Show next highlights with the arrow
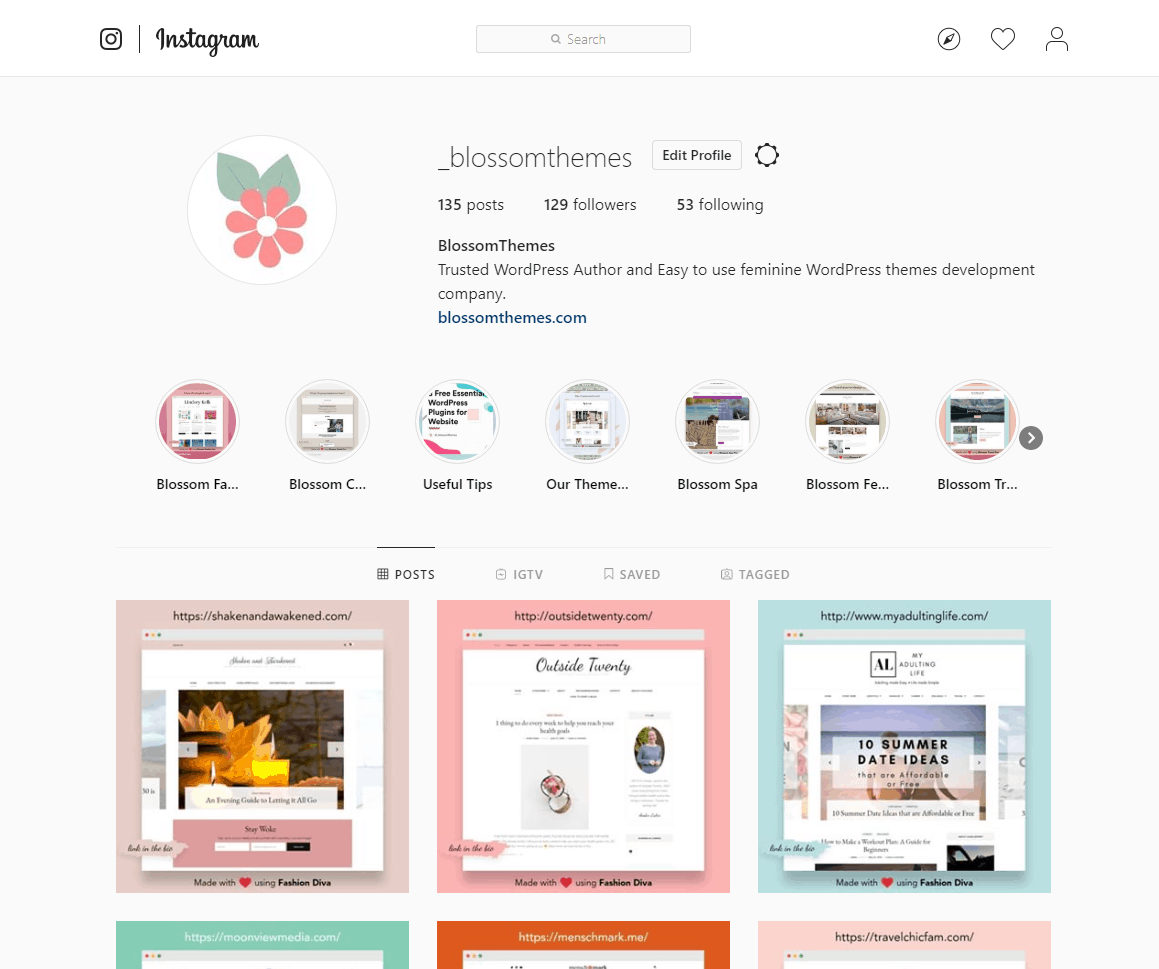1159x969 pixels. pyautogui.click(x=1030, y=438)
